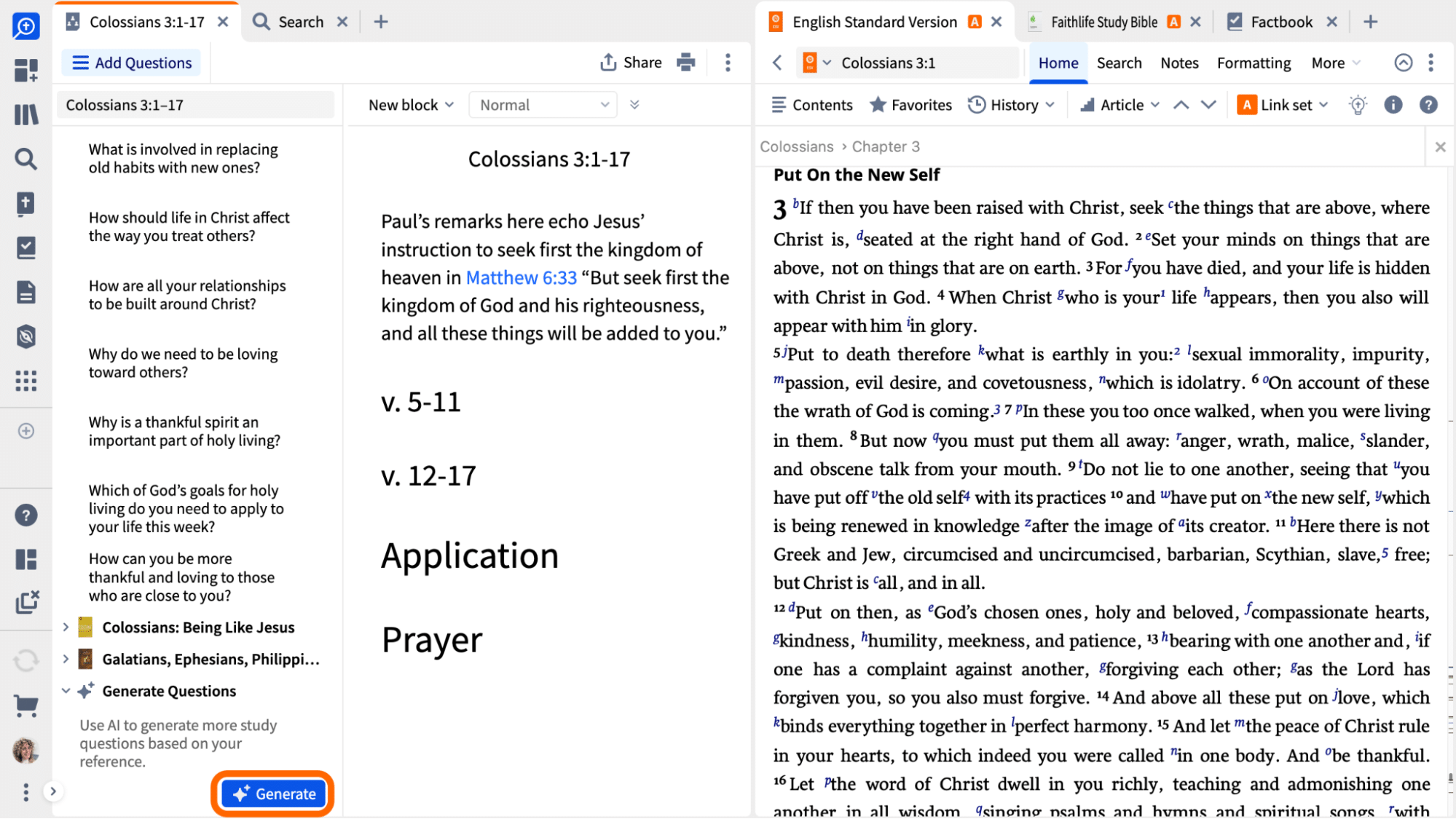
Task: Open the Help question mark in the sidebar
Action: 25,515
